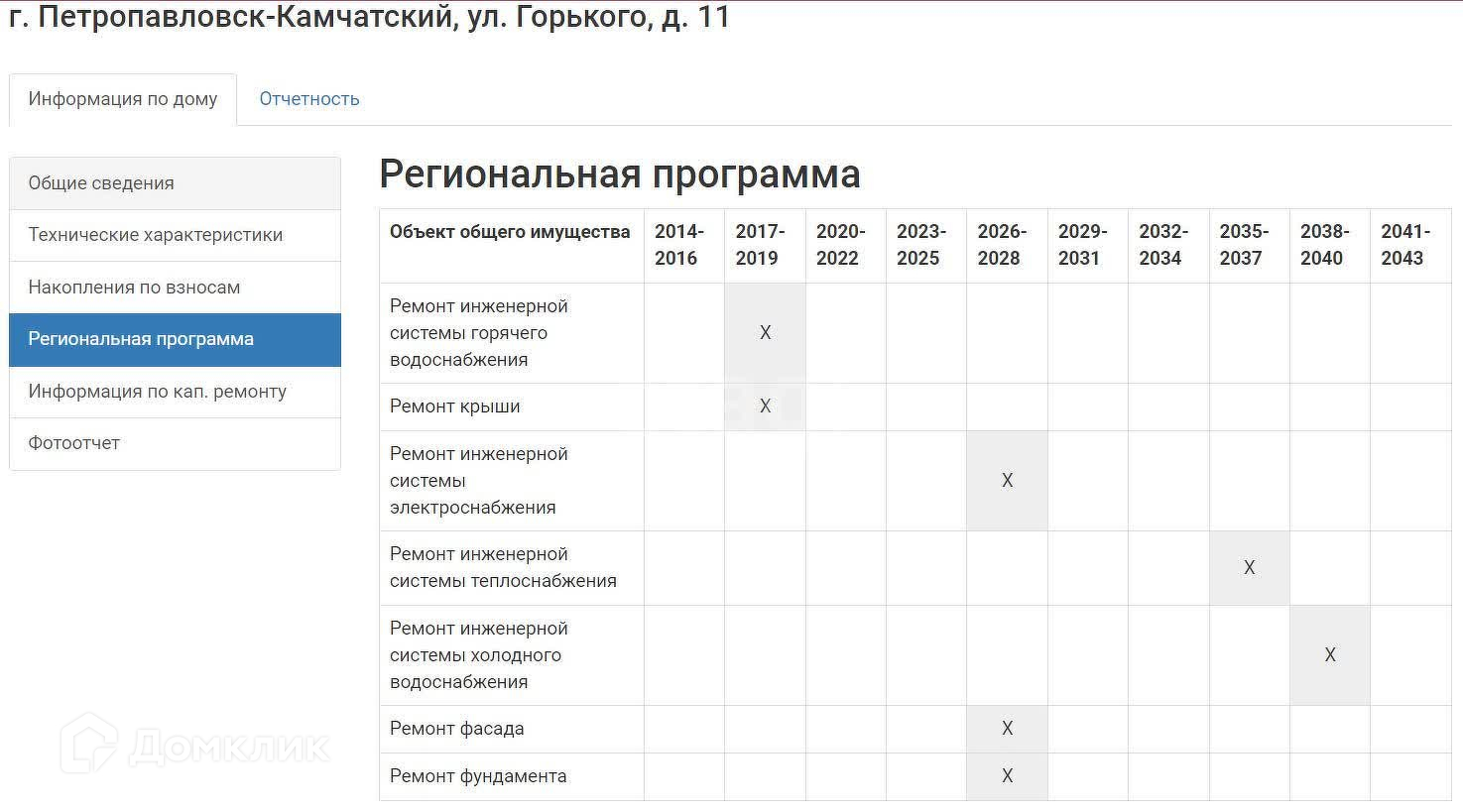Click X mark in Ремонт крыши row

765,406
